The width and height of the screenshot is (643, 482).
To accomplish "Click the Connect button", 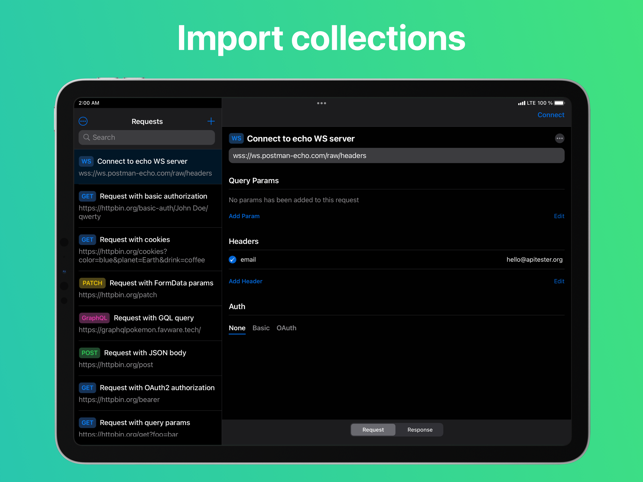I will click(x=551, y=115).
